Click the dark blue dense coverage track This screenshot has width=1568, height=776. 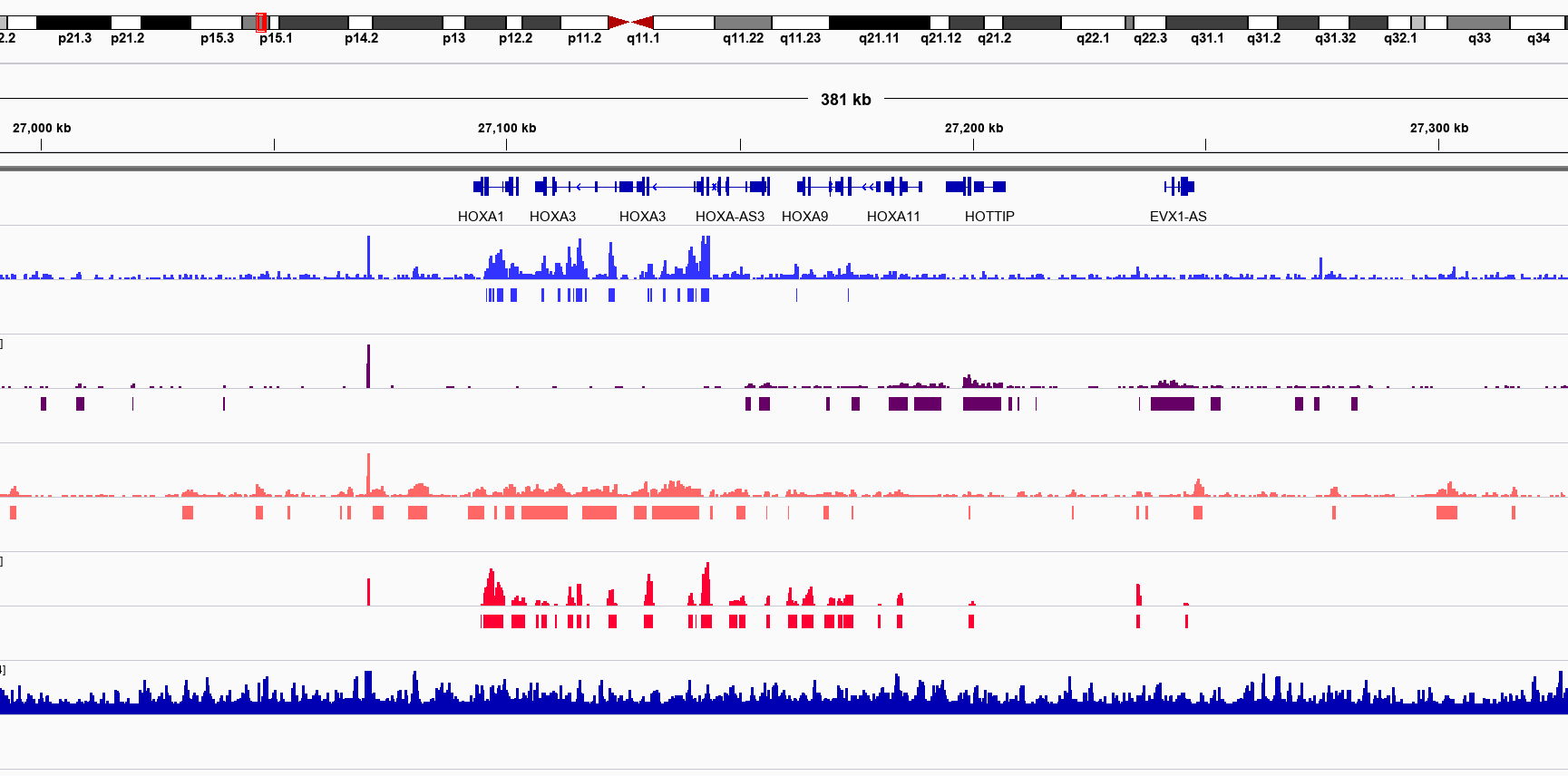click(784, 698)
